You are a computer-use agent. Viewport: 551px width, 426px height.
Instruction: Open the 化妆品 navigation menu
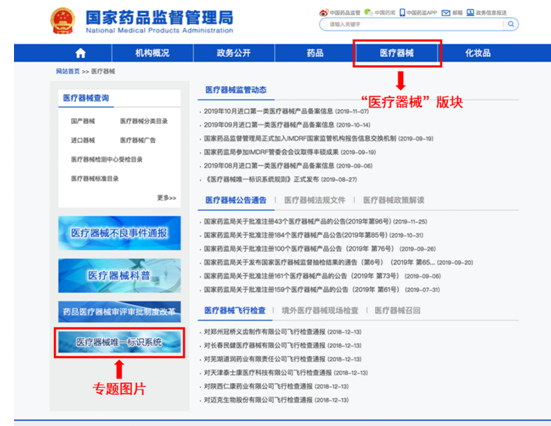pos(478,53)
